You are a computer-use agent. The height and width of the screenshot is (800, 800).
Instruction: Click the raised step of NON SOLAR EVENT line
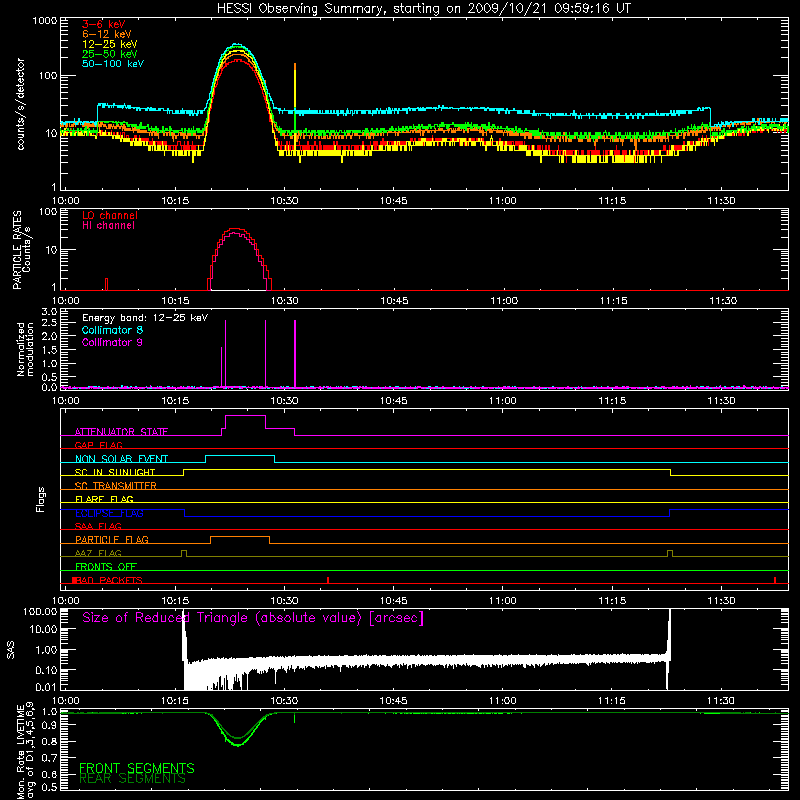[x=240, y=455]
